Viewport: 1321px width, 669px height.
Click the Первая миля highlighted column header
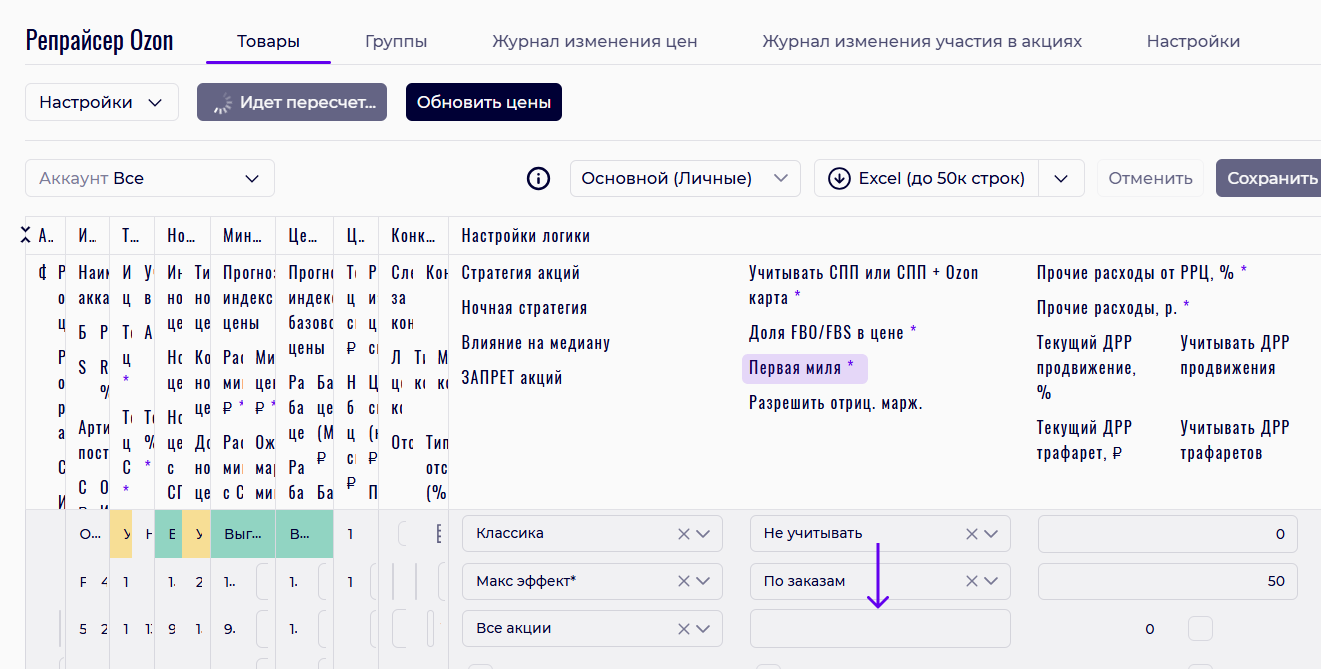tap(804, 368)
